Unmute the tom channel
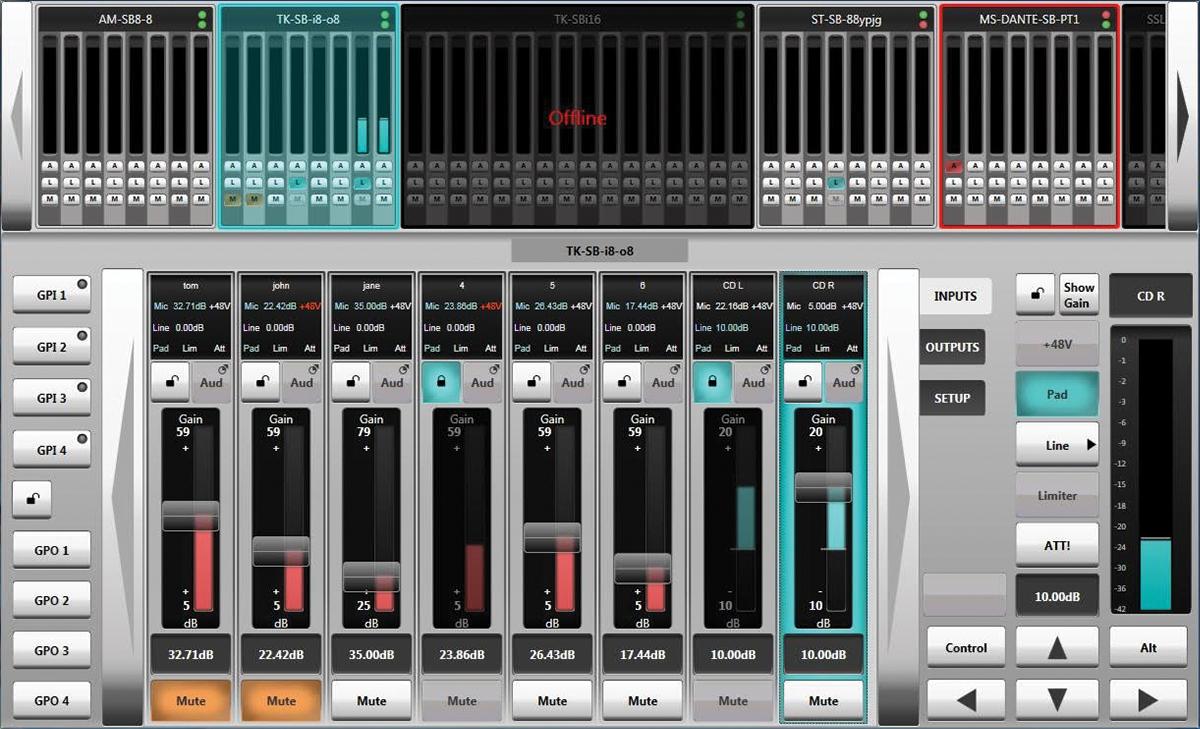1200x729 pixels. click(x=190, y=700)
